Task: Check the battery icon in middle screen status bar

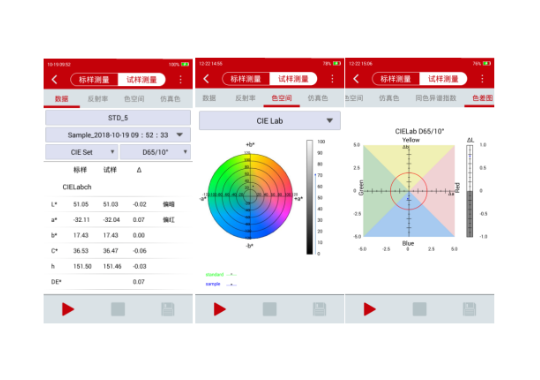Action: [x=337, y=63]
